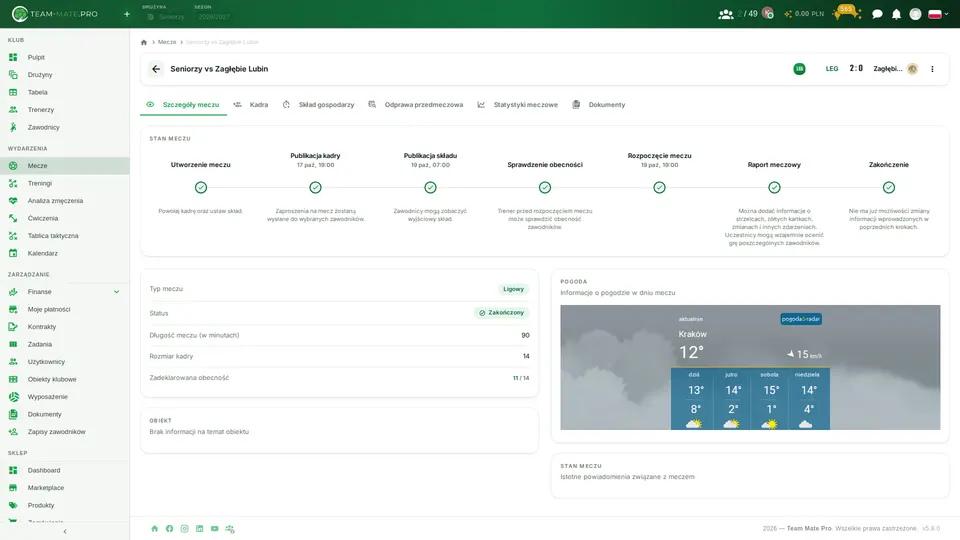Open footer YouTube icon
960x540 pixels.
pyautogui.click(x=214, y=528)
